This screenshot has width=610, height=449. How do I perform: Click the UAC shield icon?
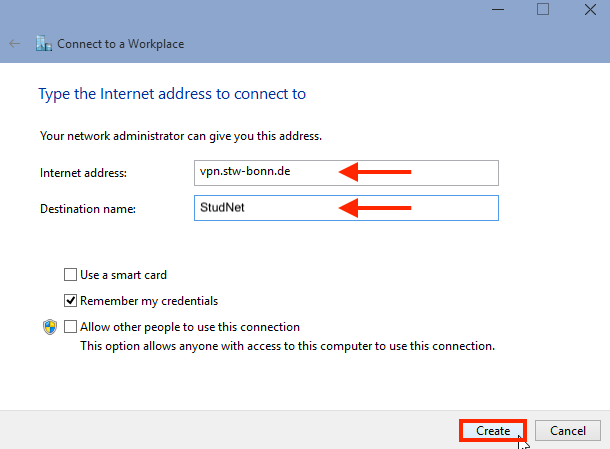click(50, 327)
